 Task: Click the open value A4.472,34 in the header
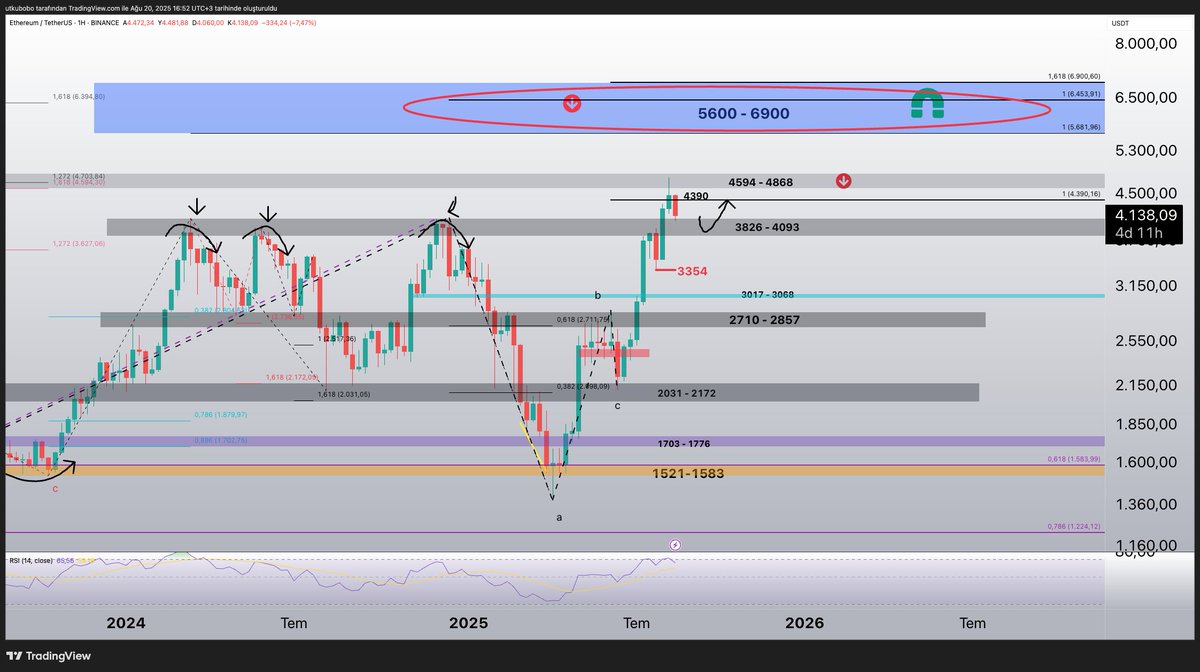pyautogui.click(x=138, y=22)
